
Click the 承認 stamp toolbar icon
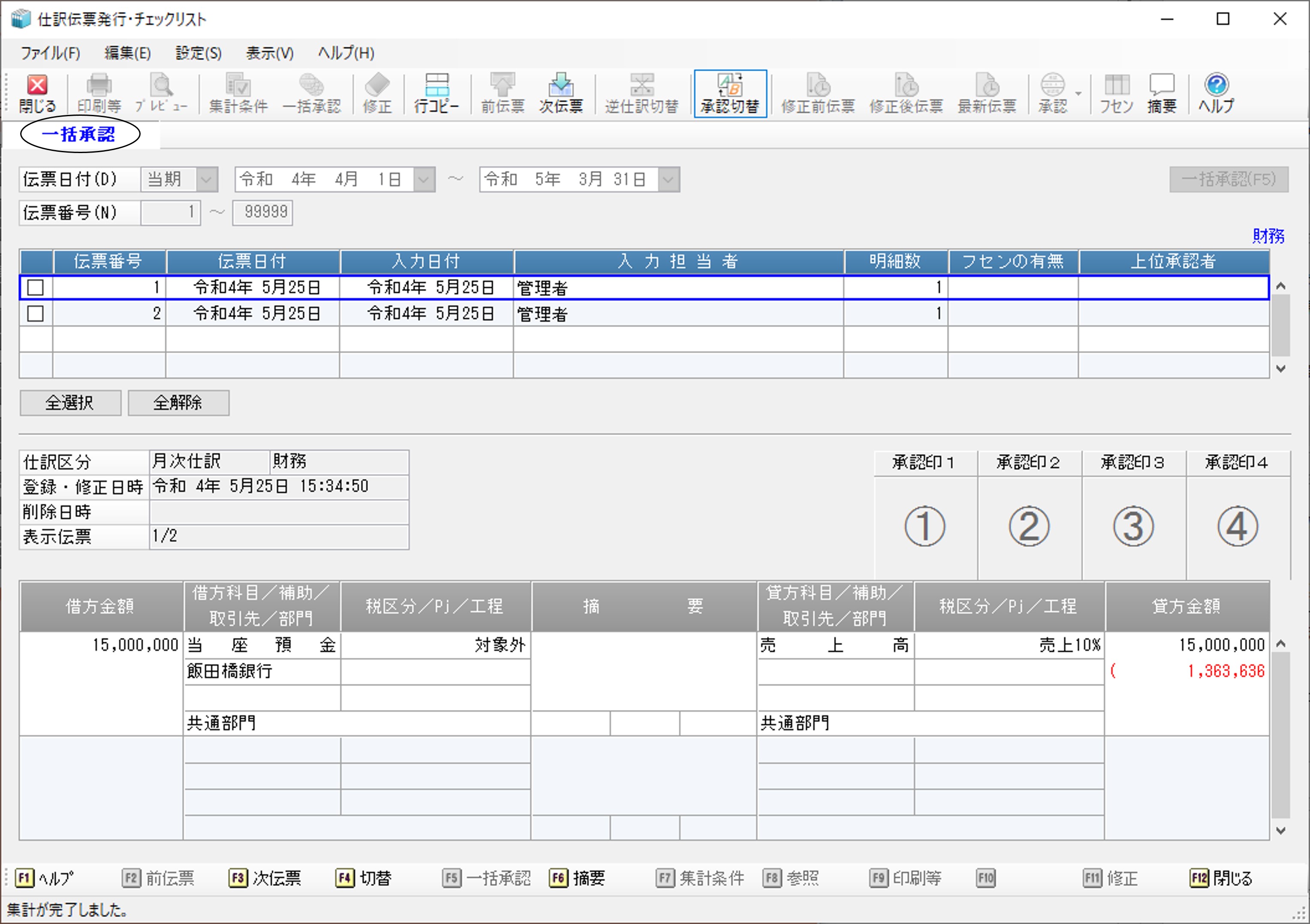click(x=1053, y=93)
